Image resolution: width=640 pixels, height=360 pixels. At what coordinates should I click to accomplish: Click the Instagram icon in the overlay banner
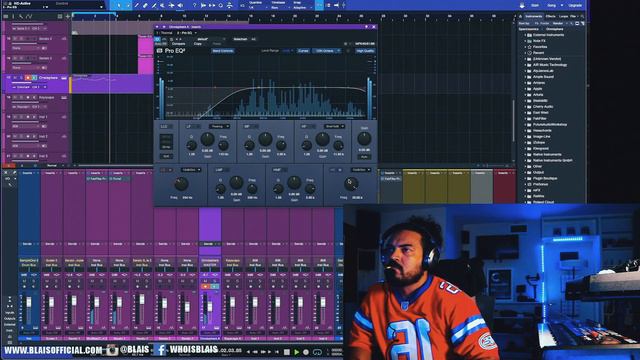tap(112, 350)
